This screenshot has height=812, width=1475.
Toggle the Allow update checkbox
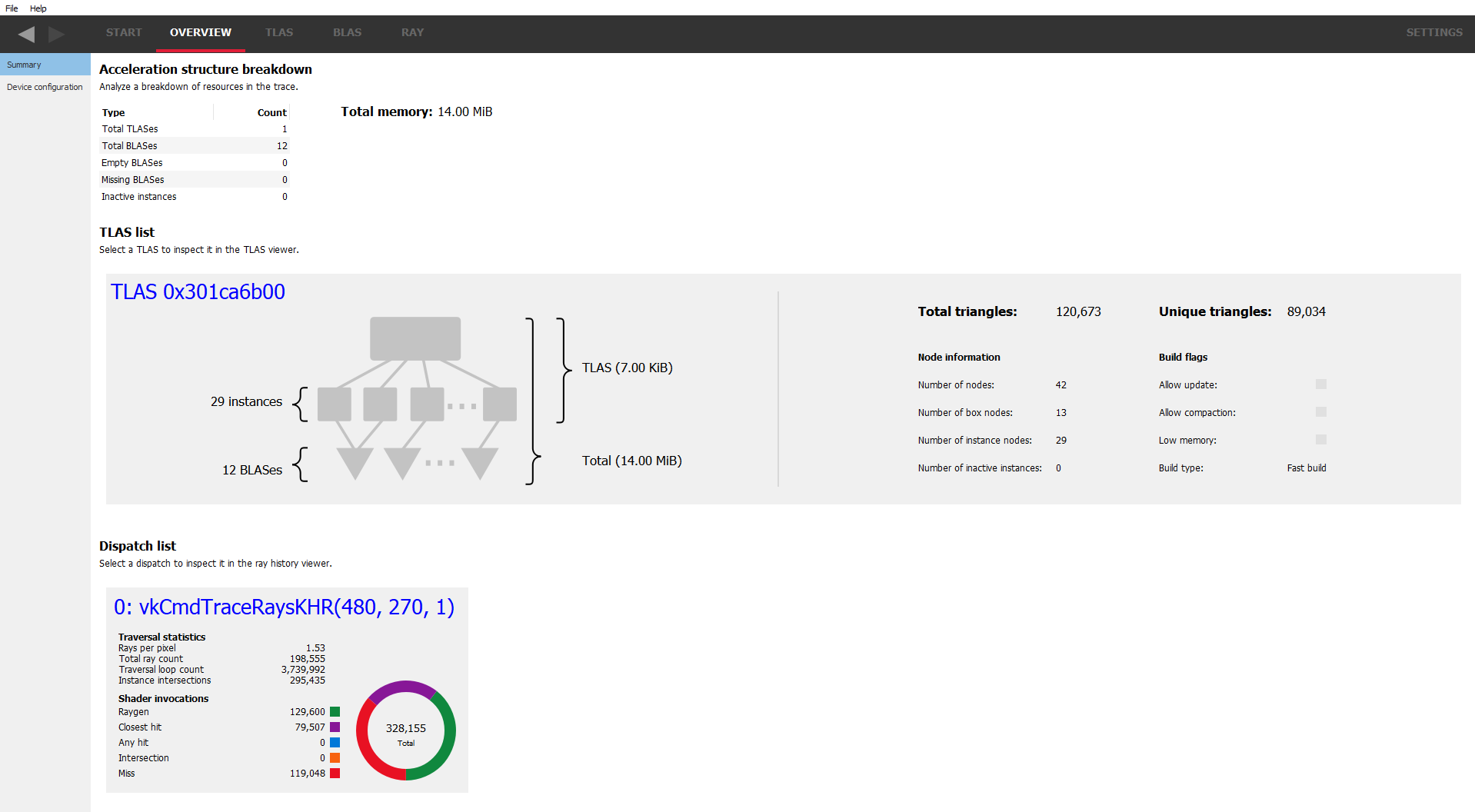(1320, 384)
